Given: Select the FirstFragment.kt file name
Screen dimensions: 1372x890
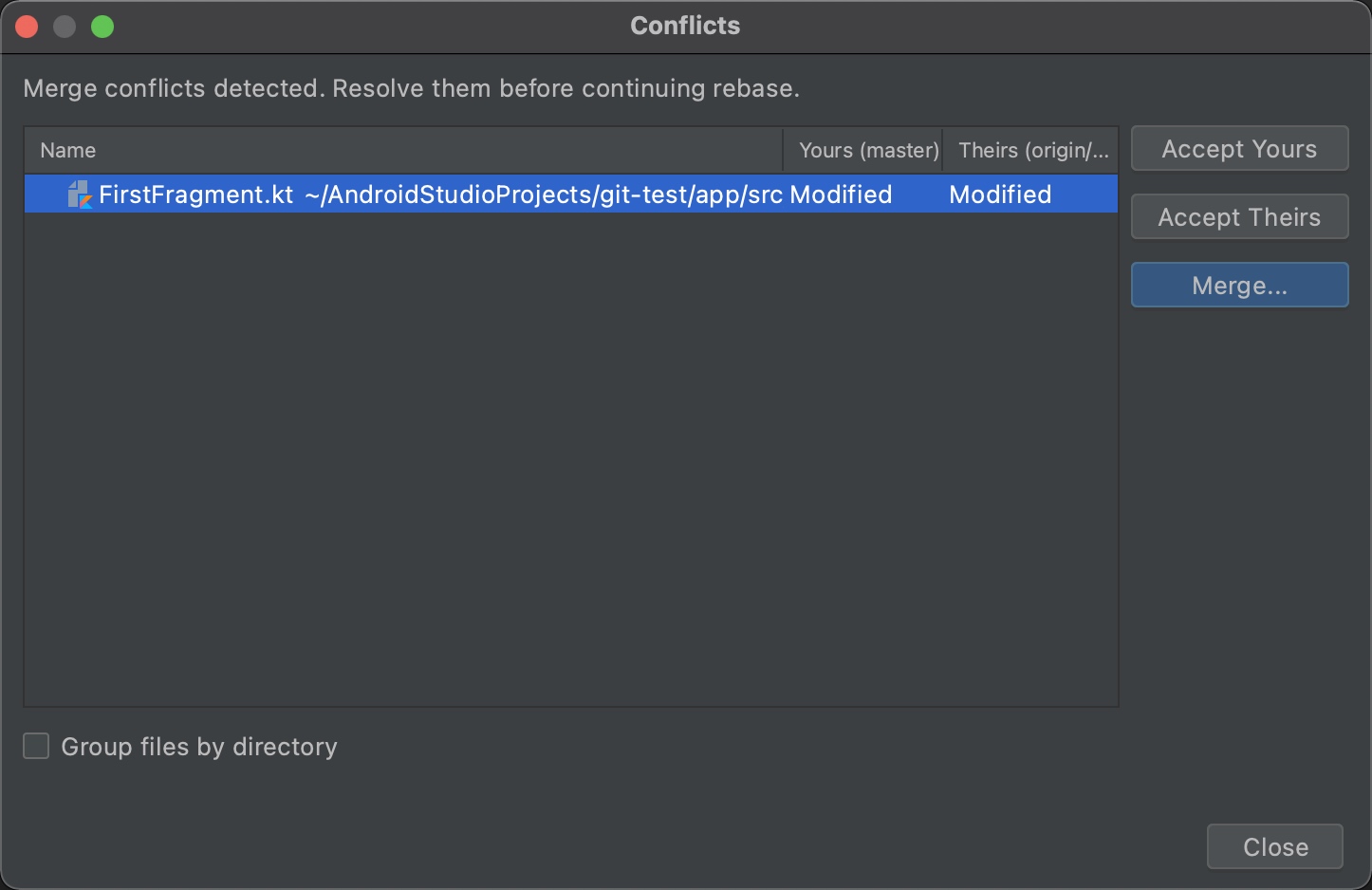Looking at the screenshot, I should tap(195, 195).
